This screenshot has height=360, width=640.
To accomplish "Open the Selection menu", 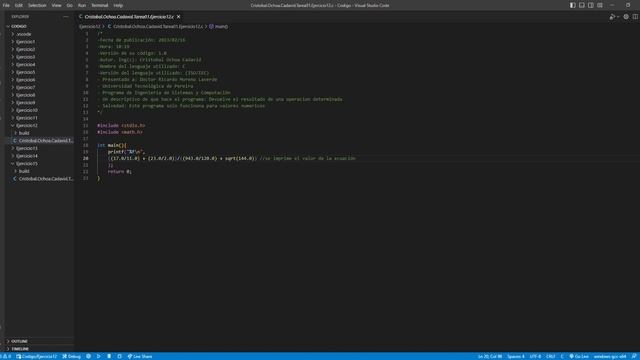I will [x=37, y=5].
